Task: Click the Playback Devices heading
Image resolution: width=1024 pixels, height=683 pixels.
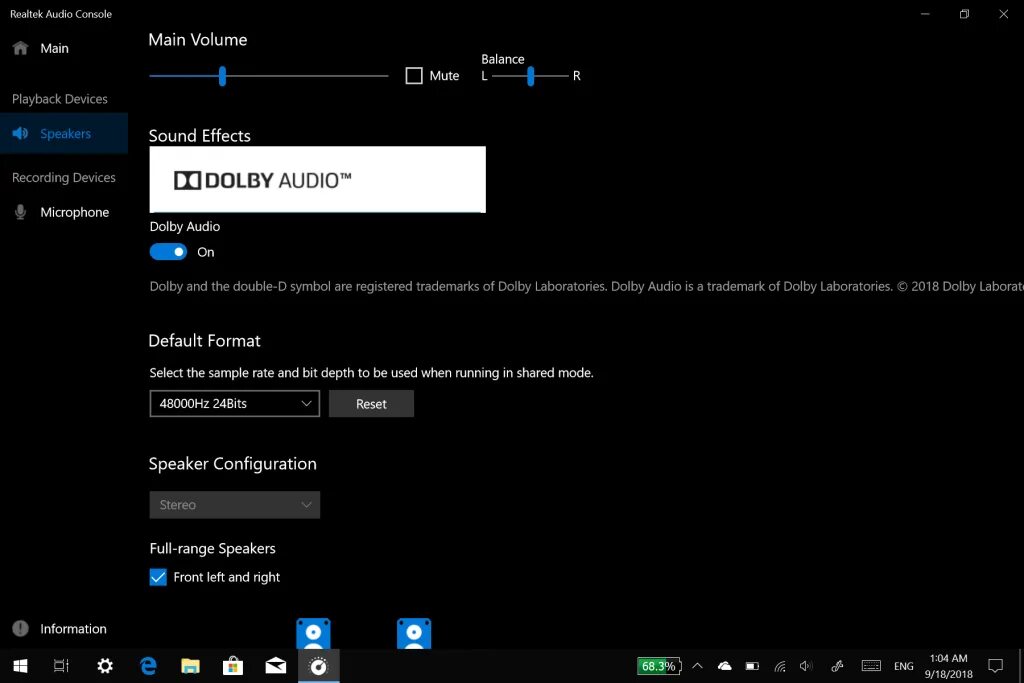Action: [x=59, y=99]
